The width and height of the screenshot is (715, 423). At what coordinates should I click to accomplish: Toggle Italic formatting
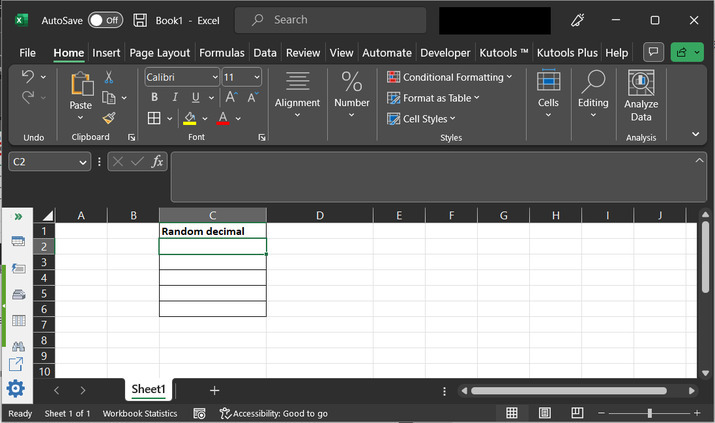click(175, 97)
